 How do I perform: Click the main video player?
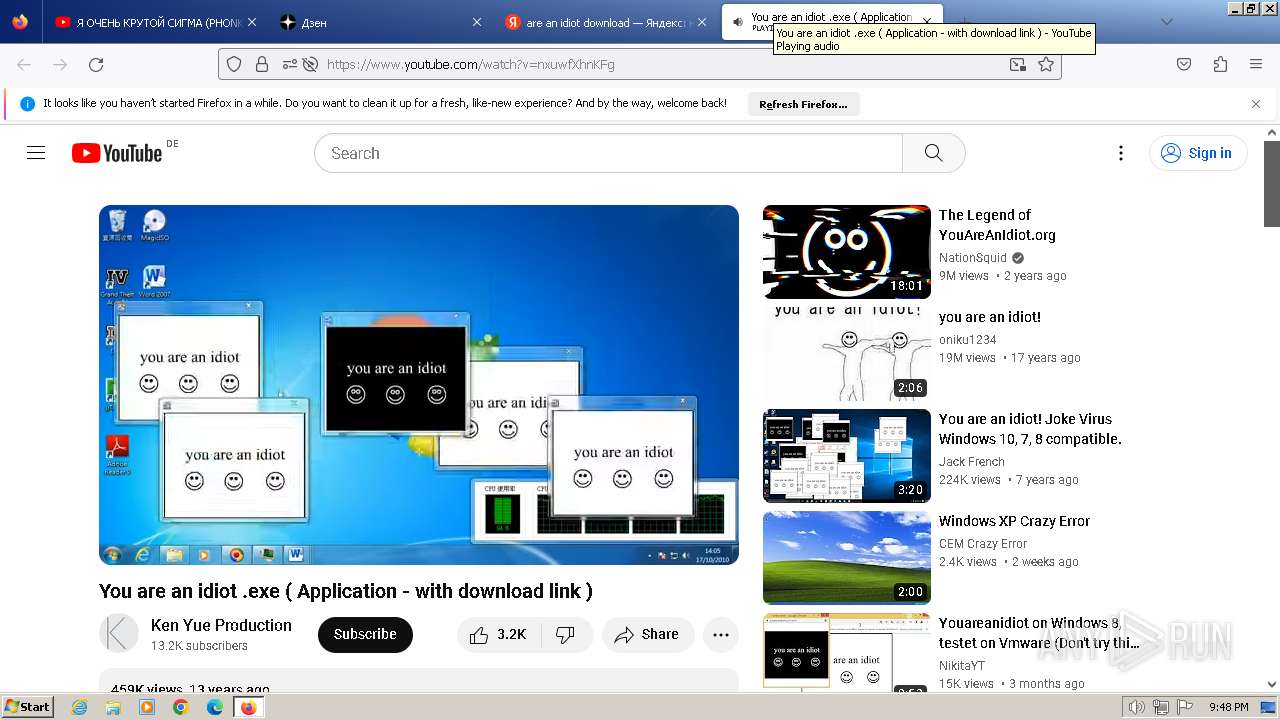(x=419, y=385)
